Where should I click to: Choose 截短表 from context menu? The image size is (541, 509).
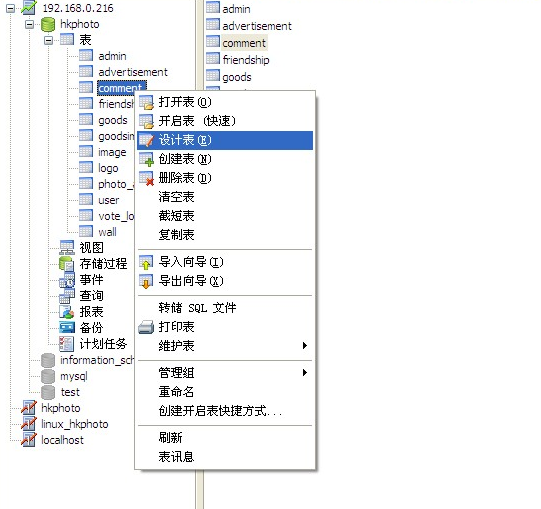[225, 216]
